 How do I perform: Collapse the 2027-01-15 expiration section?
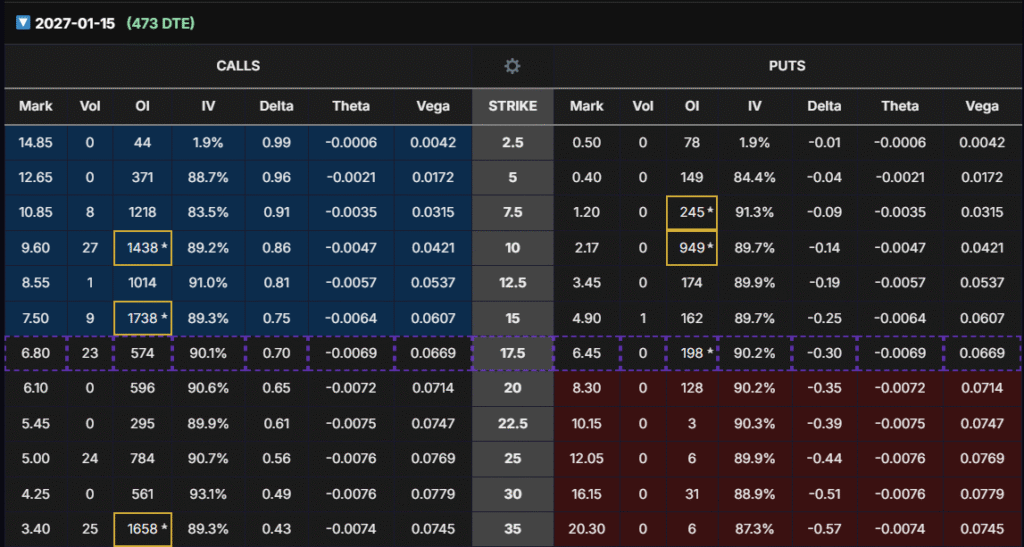tap(23, 23)
